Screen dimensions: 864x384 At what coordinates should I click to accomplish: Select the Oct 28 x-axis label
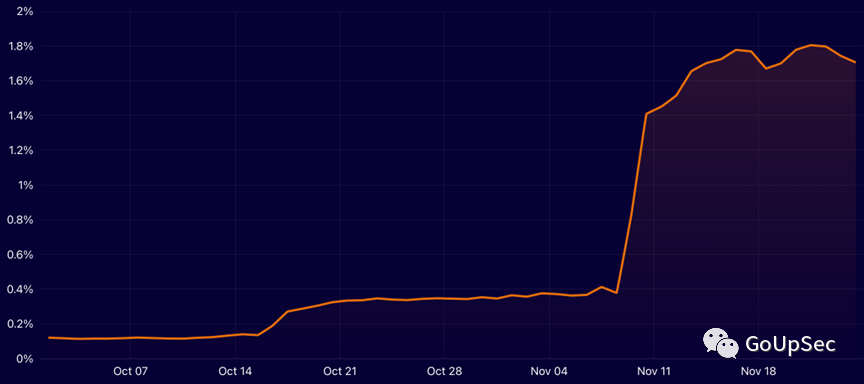pos(445,371)
